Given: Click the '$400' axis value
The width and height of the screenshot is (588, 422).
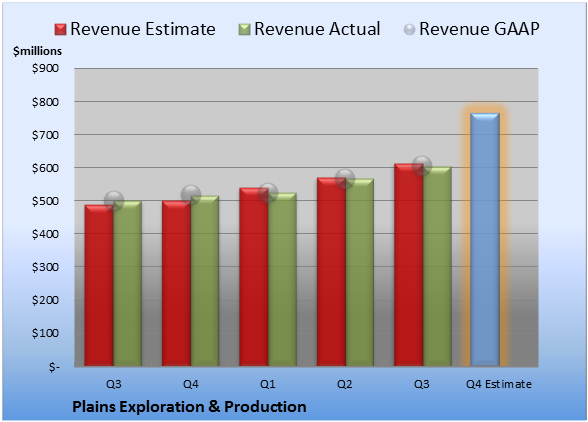Looking at the screenshot, I should tap(45, 234).
